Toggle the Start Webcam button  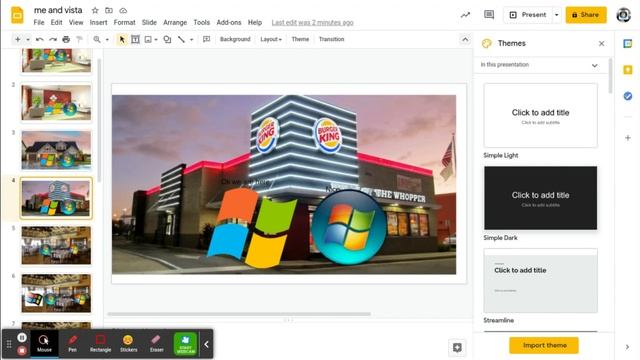[x=185, y=344]
